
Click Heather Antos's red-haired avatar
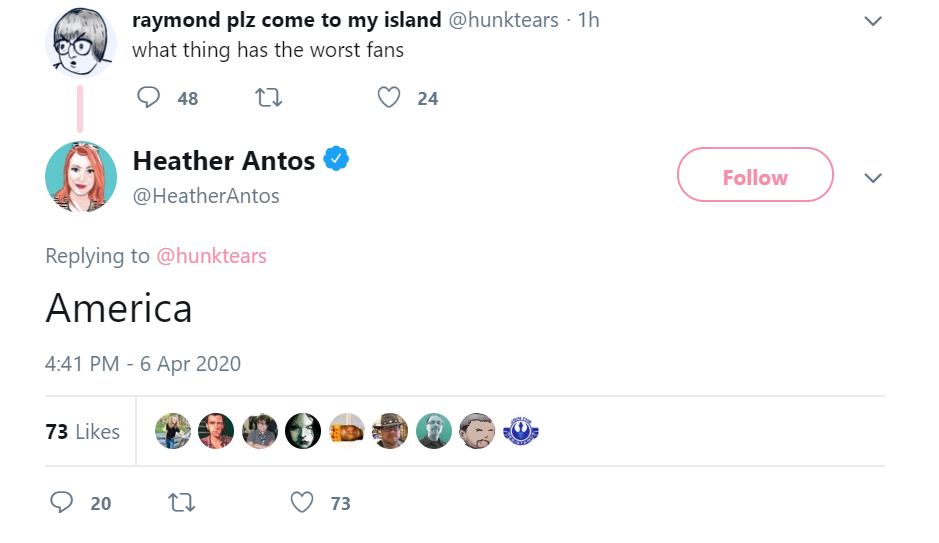pos(80,177)
